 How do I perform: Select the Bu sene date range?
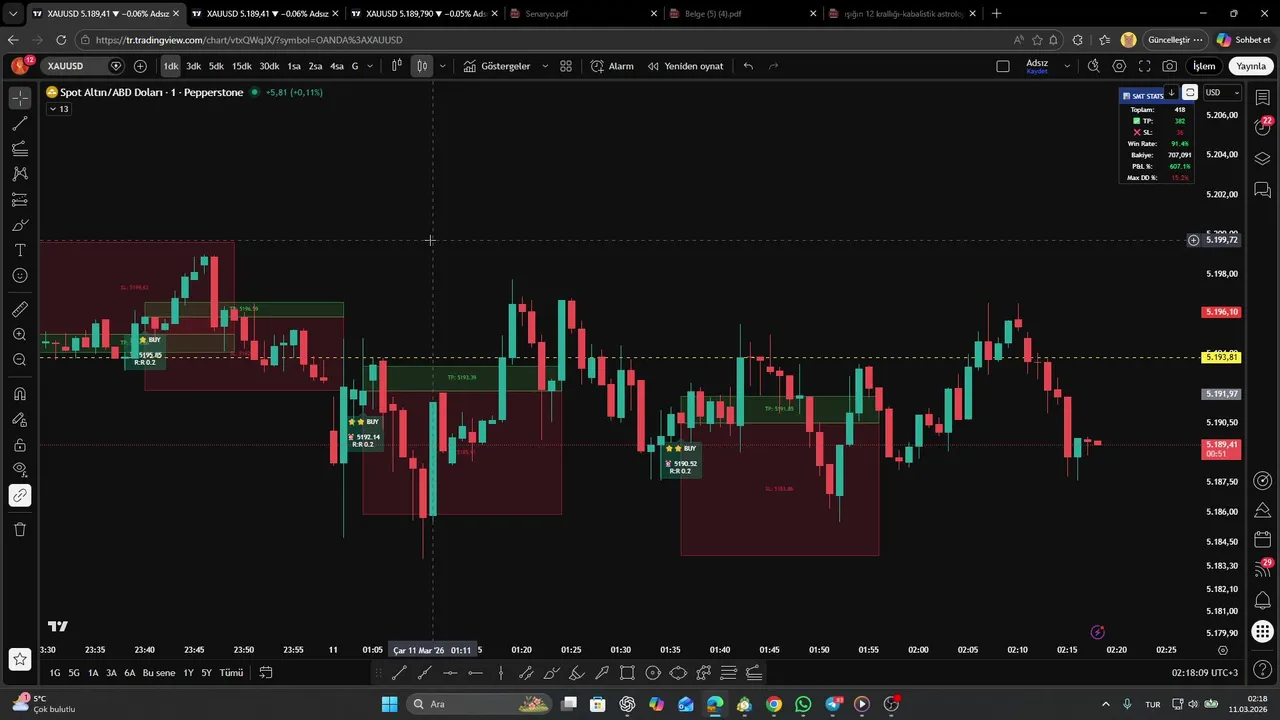coord(159,673)
